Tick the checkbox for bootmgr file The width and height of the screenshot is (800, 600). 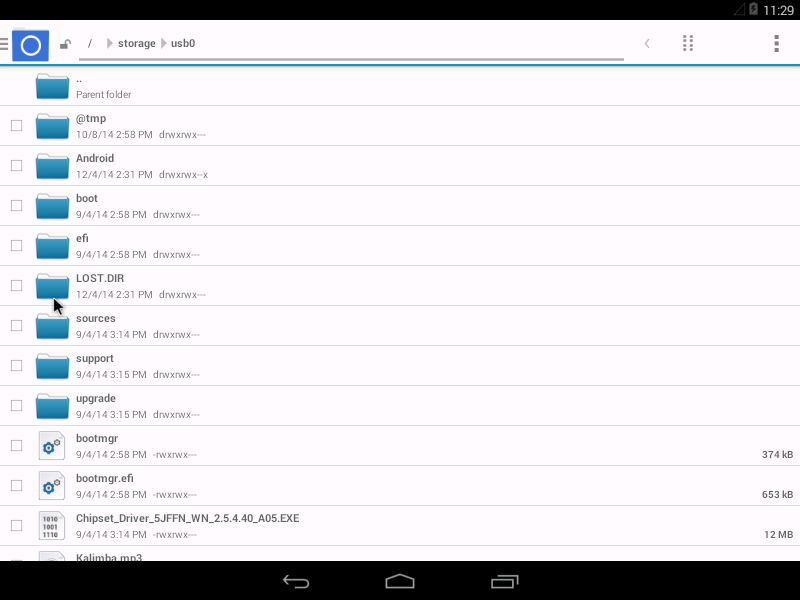pos(16,445)
